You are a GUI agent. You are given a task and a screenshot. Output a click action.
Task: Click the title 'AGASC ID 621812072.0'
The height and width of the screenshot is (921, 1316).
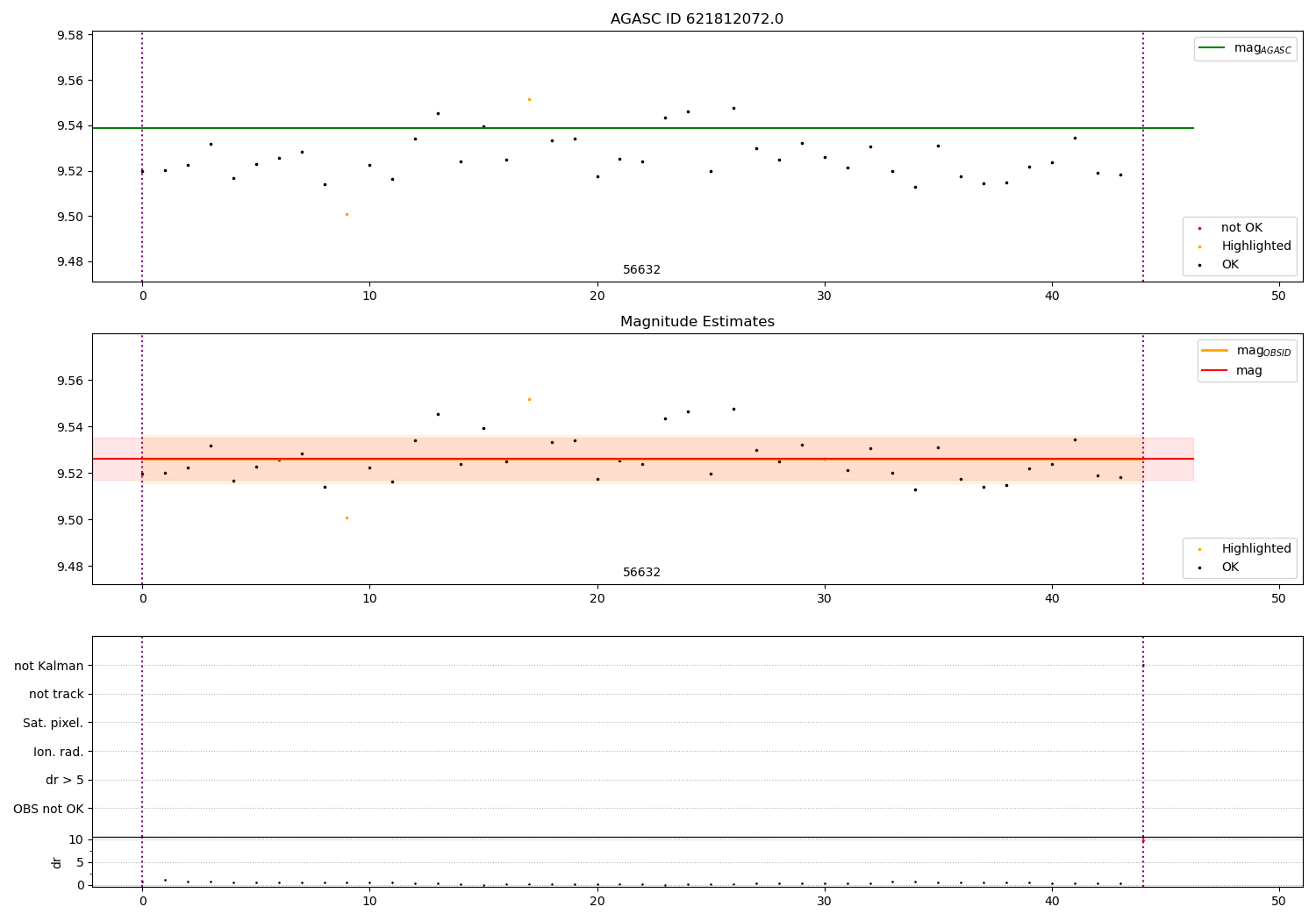[x=697, y=19]
